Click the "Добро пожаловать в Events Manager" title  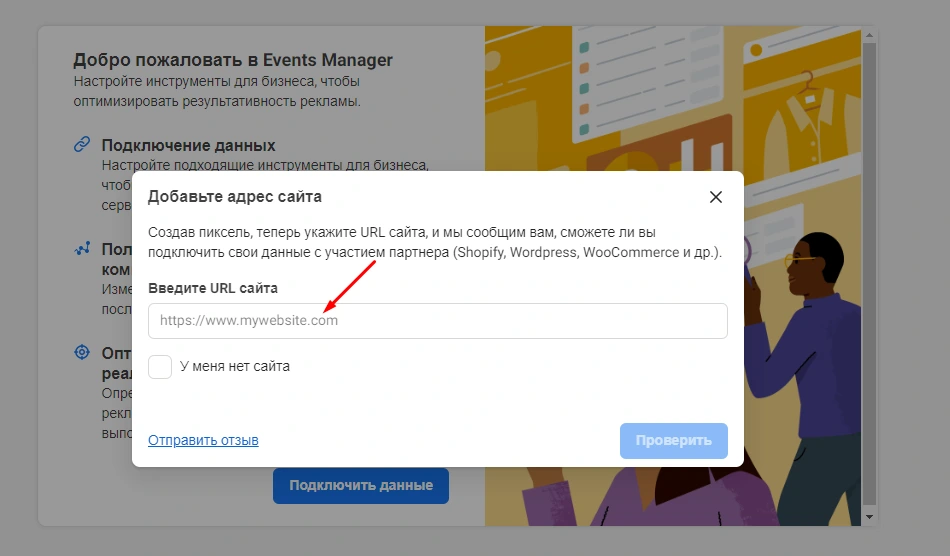coord(233,60)
